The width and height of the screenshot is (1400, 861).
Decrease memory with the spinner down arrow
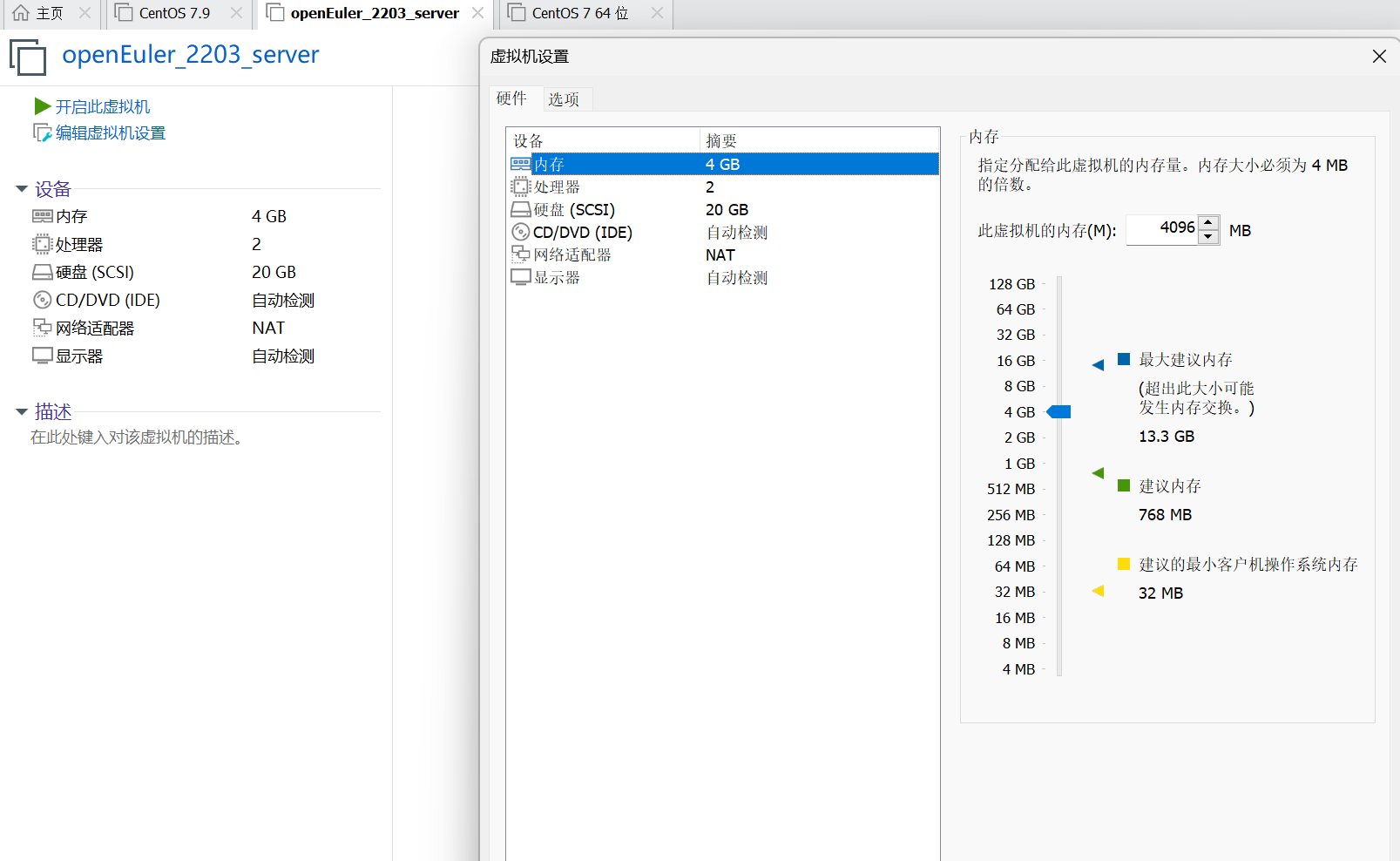(x=1208, y=237)
